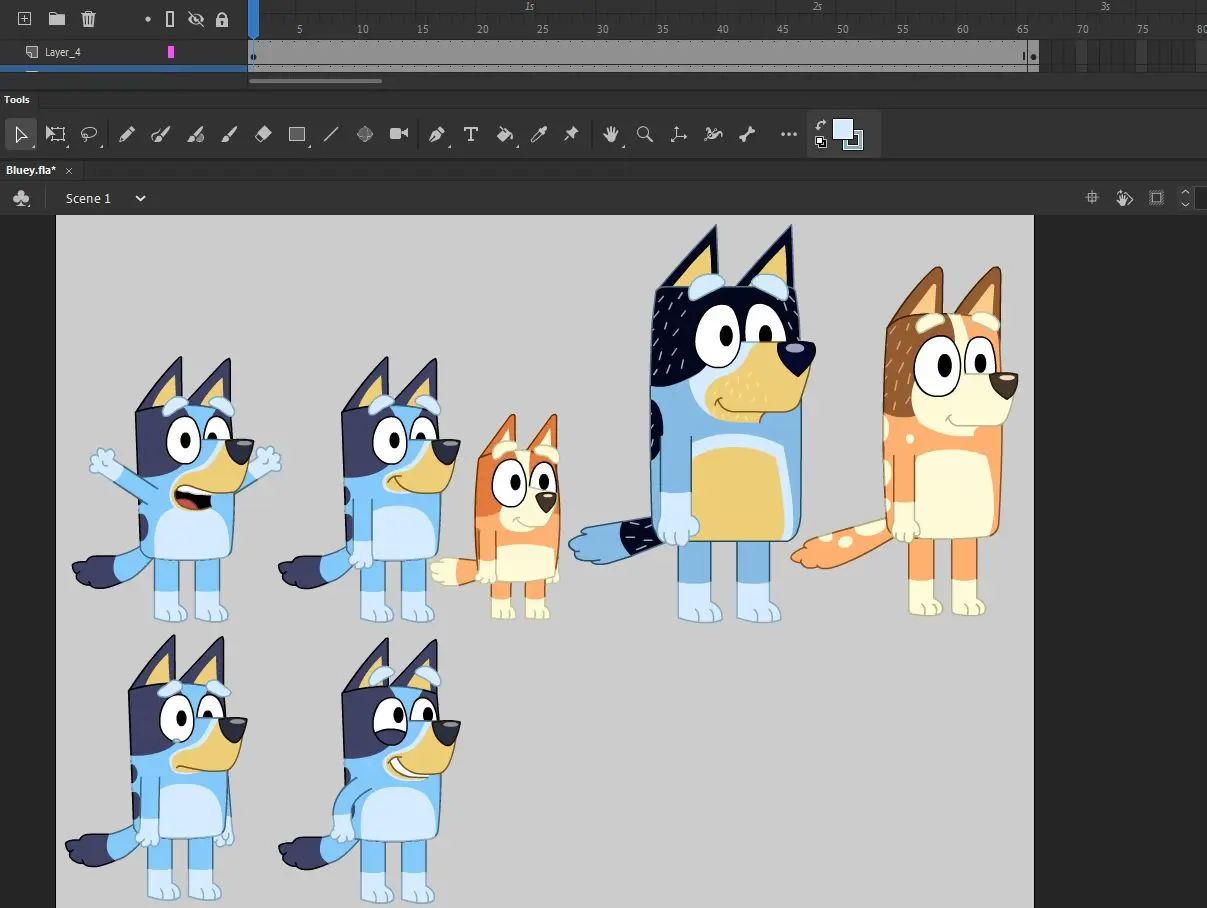Select the Classic Brush tool

[x=229, y=134]
